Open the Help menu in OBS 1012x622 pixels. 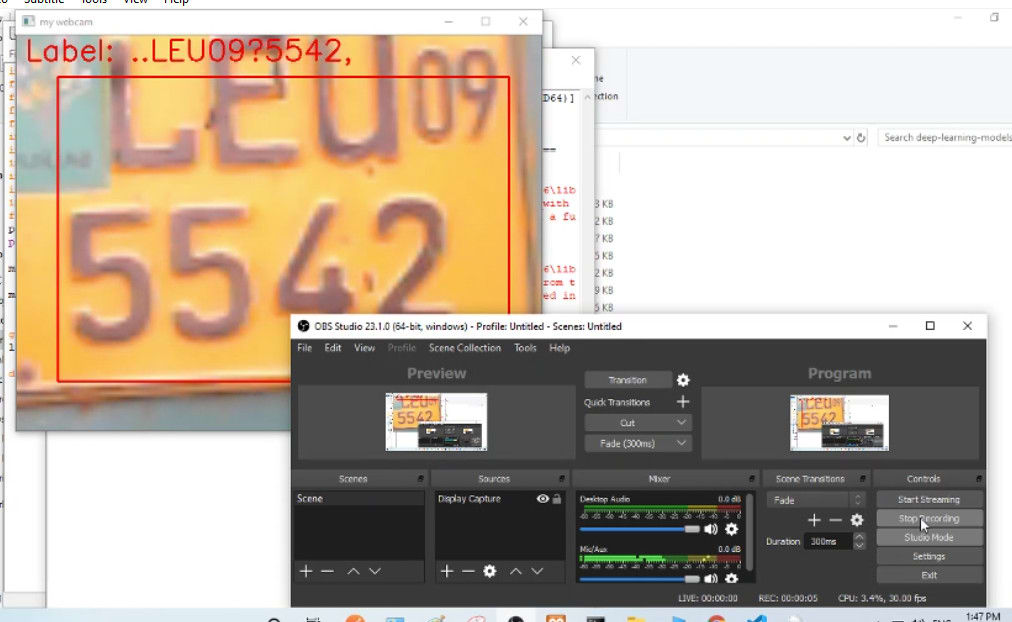560,348
